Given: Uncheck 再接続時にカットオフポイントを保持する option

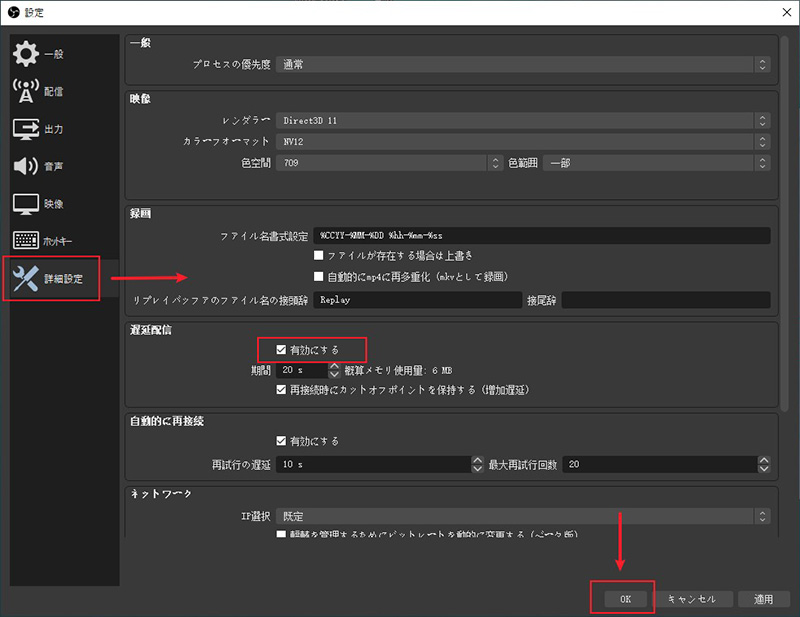Looking at the screenshot, I should click(283, 390).
